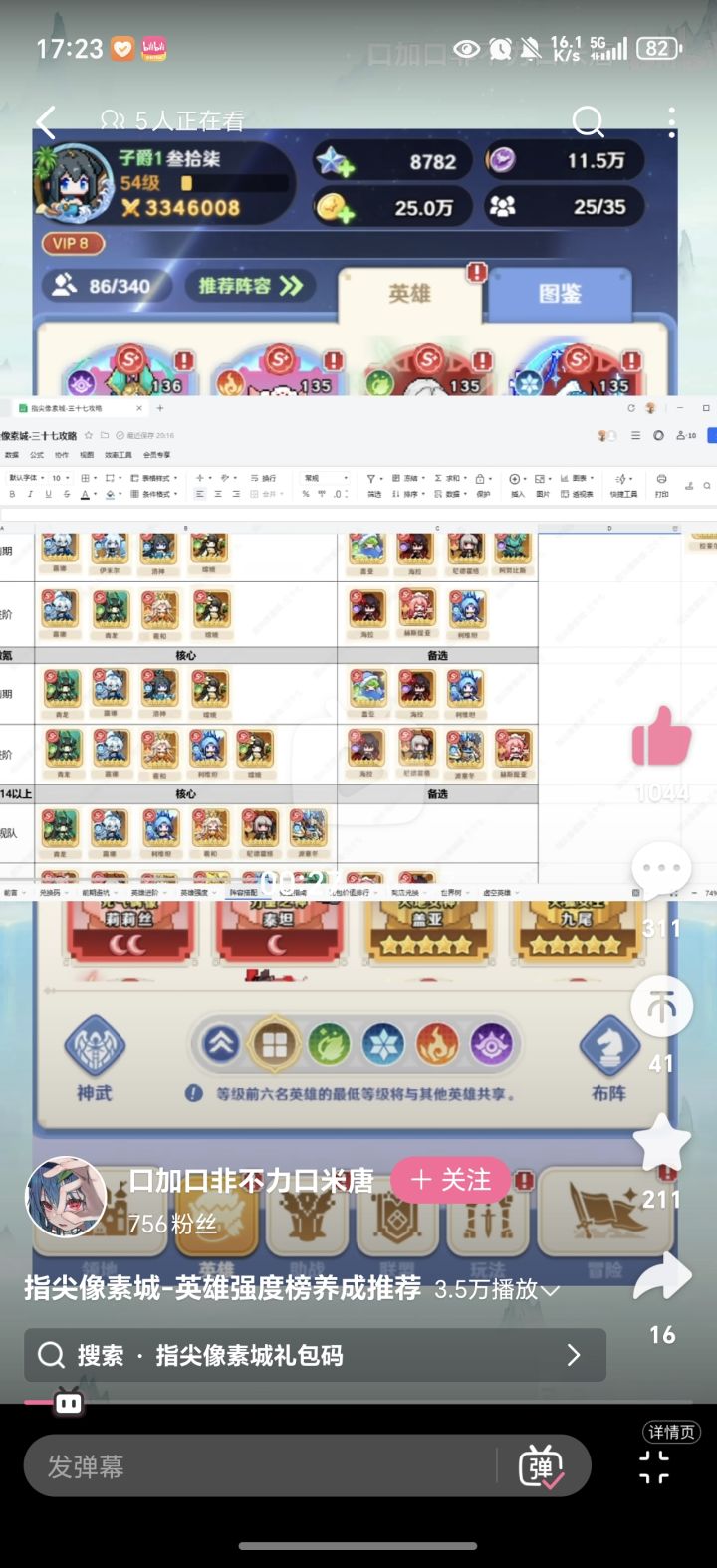Toggle bold B in spreadsheet toolbar

tap(13, 494)
